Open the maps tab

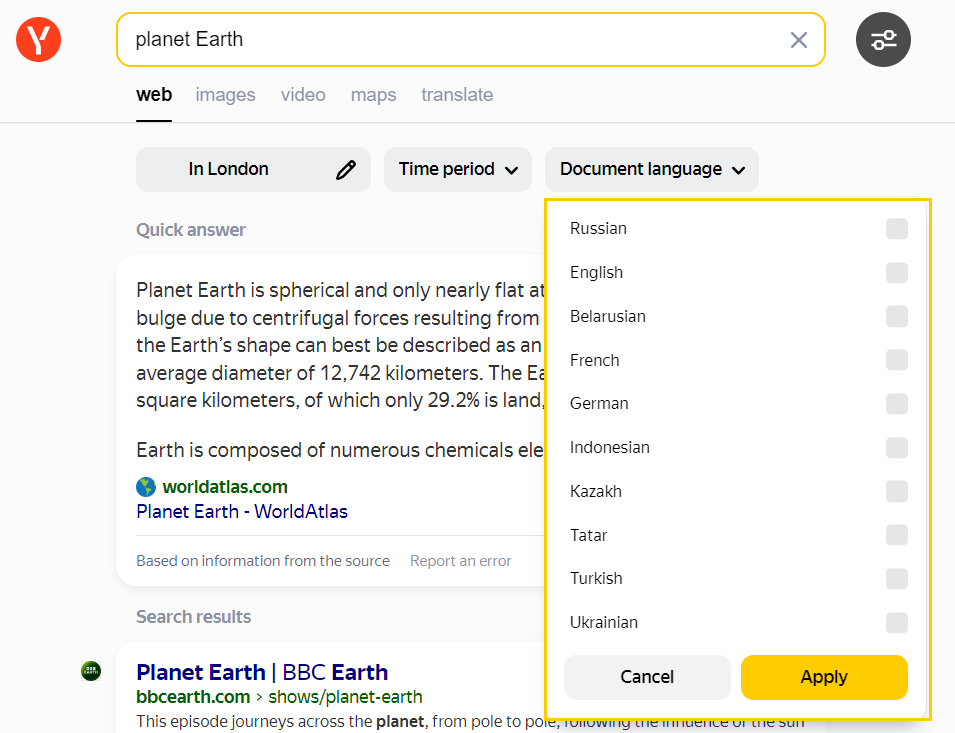pos(373,95)
